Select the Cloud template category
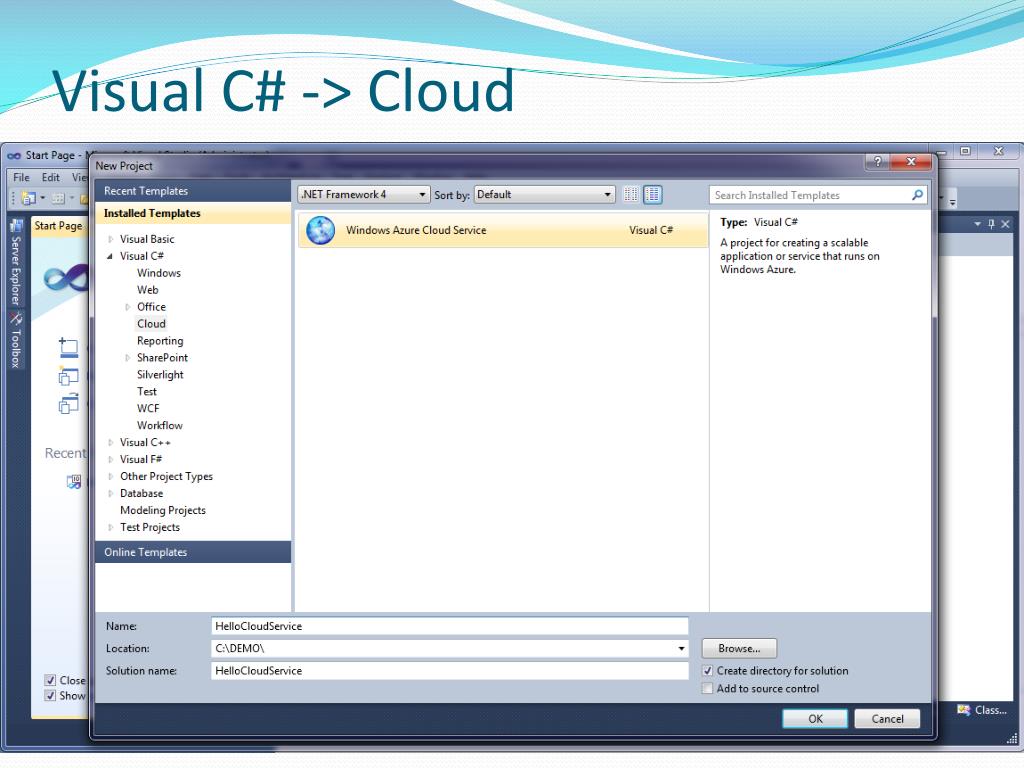The image size is (1024, 768). click(152, 324)
